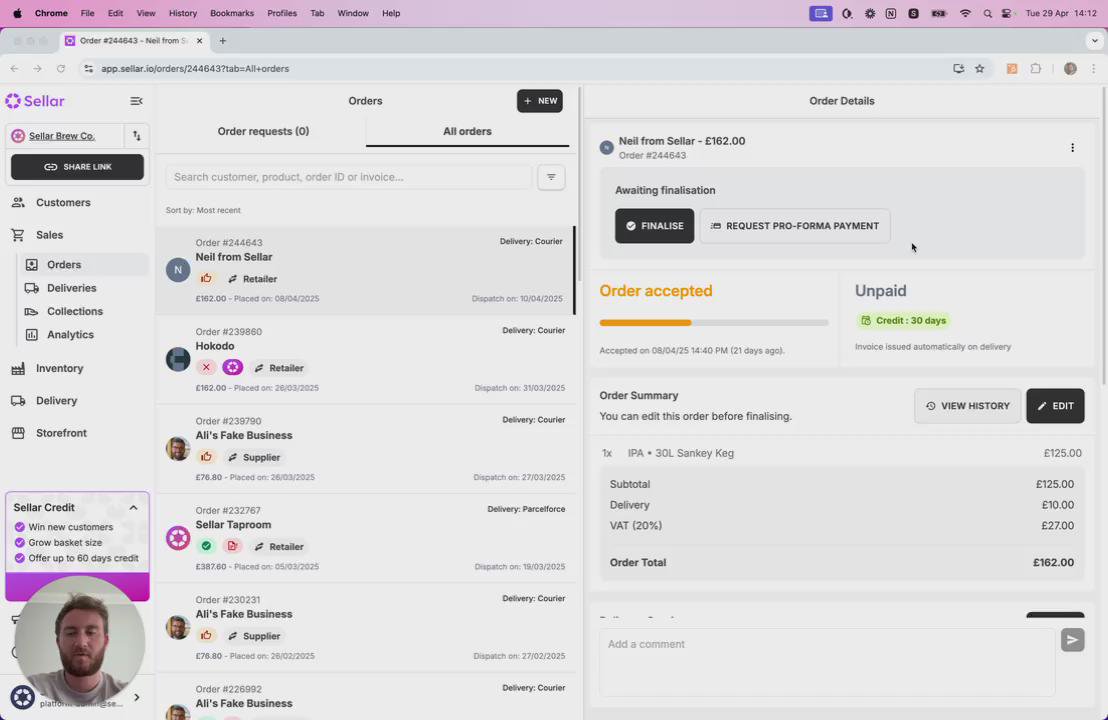Open the Wi-Fi status menu
Image resolution: width=1108 pixels, height=720 pixels.
[965, 13]
